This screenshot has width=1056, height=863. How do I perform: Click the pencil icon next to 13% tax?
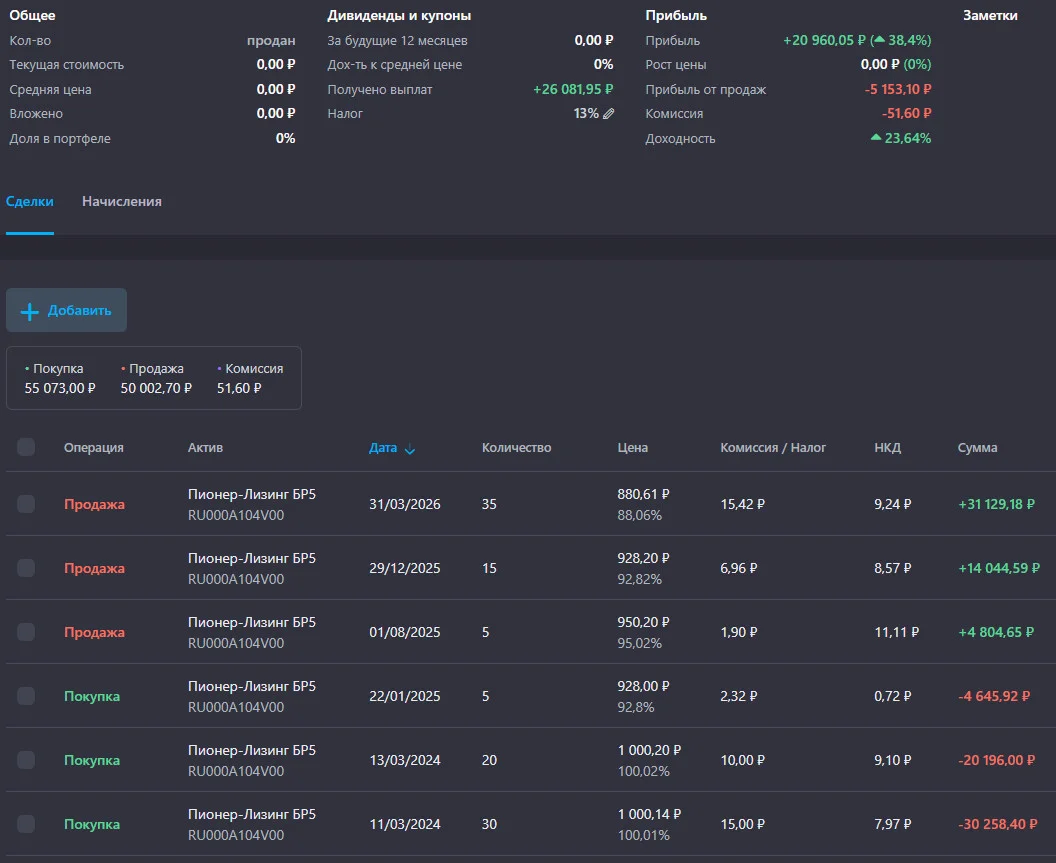point(608,114)
